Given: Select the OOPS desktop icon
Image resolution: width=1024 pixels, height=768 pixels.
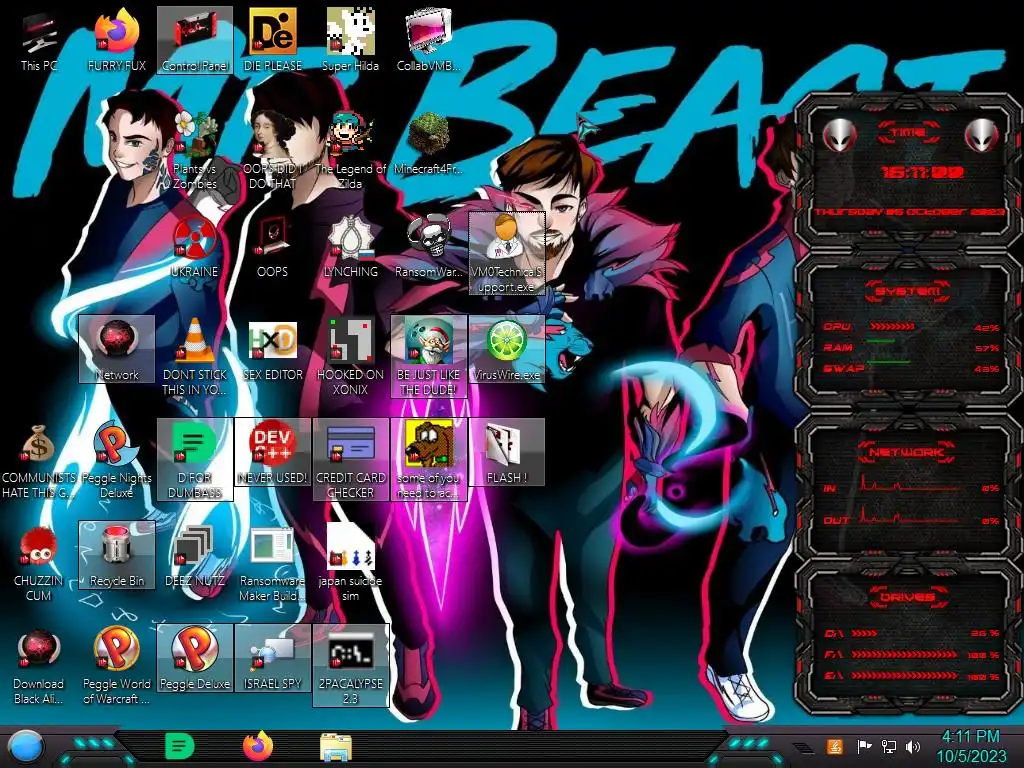Looking at the screenshot, I should (272, 247).
